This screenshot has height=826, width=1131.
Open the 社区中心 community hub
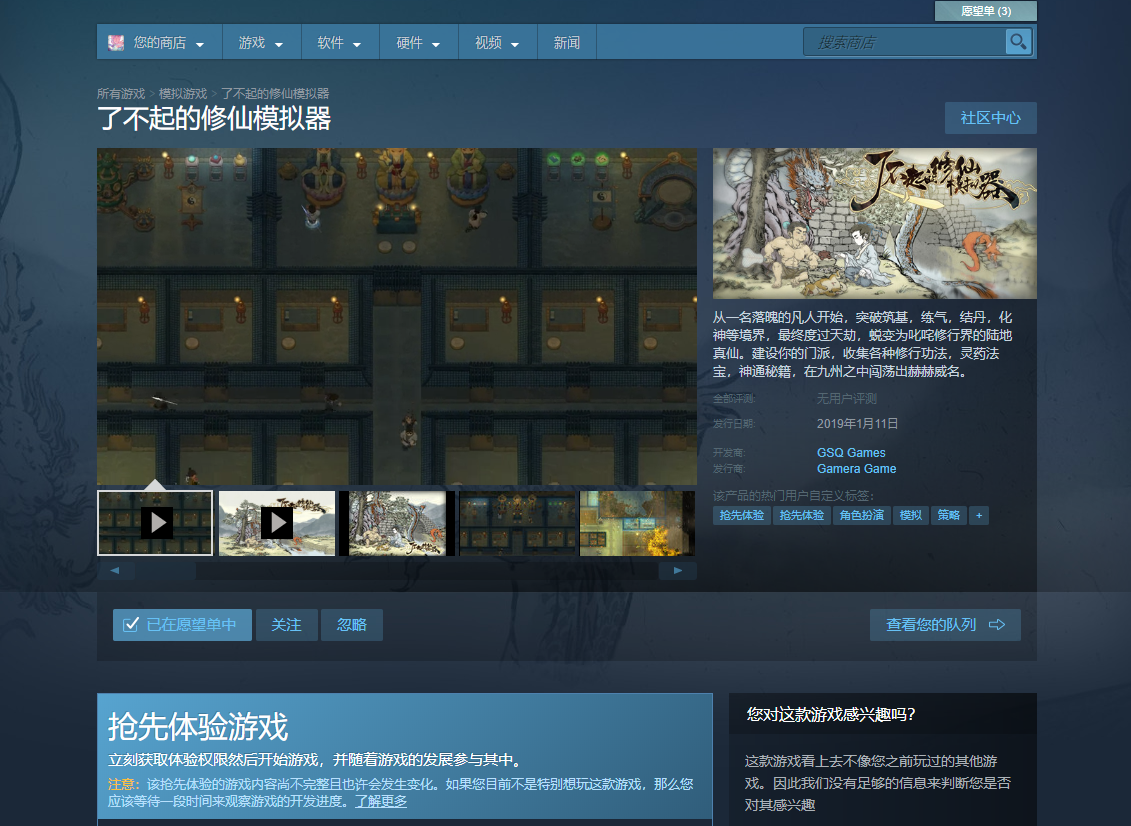click(990, 118)
